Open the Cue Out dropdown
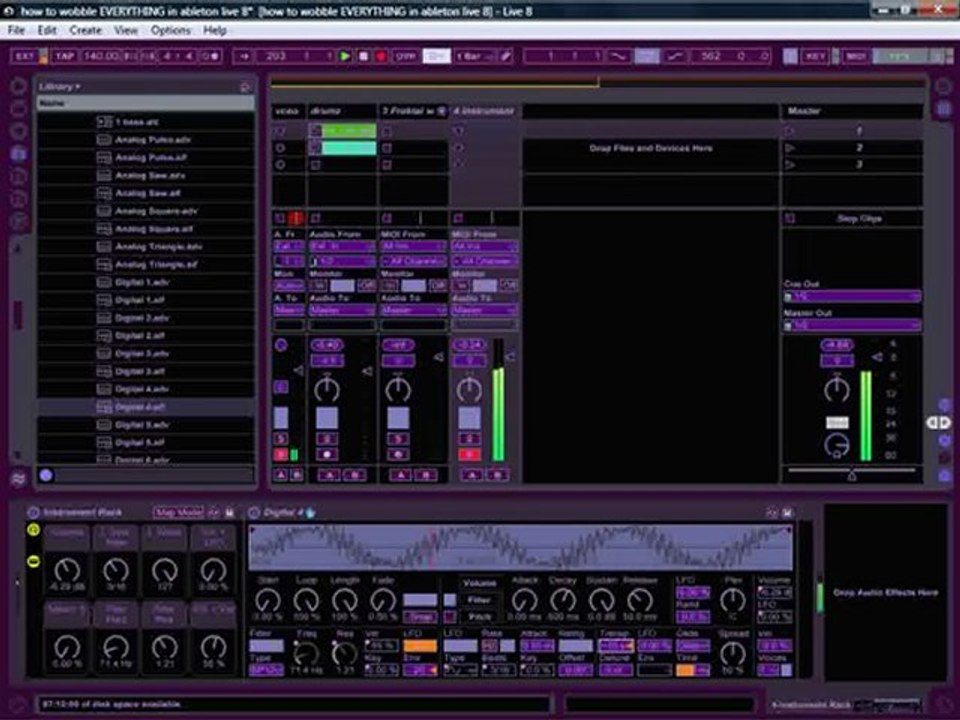Viewport: 960px width, 720px height. [x=852, y=296]
